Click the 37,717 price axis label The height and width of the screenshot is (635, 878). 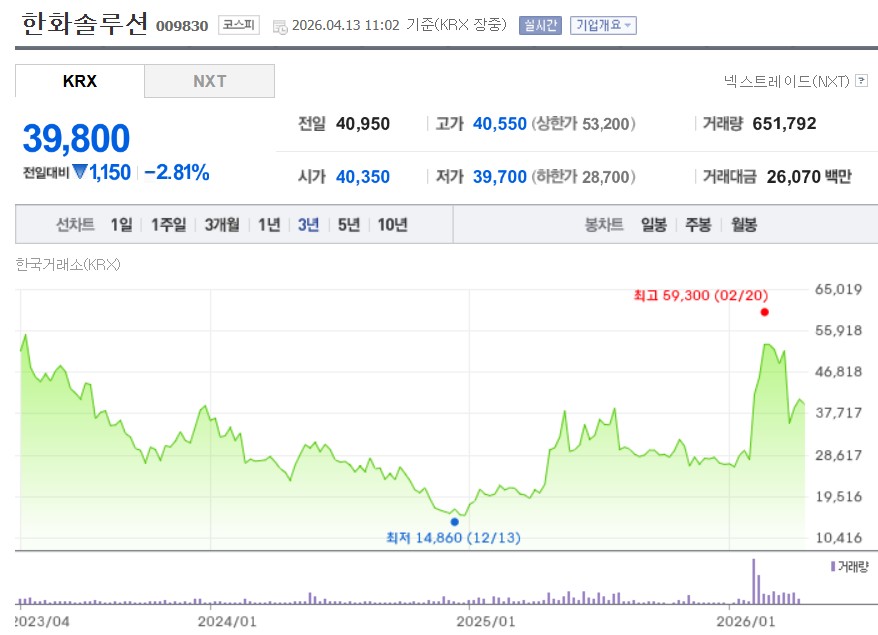(838, 413)
